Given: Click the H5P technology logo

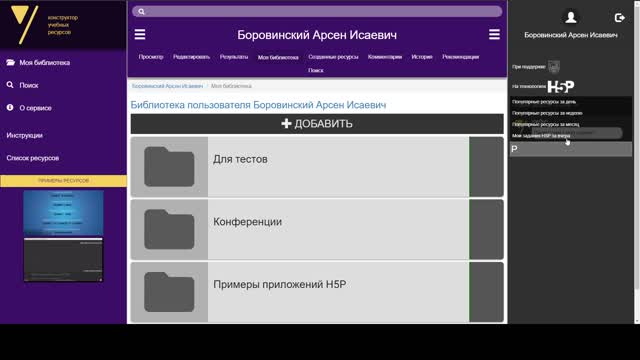Looking at the screenshot, I should (561, 86).
